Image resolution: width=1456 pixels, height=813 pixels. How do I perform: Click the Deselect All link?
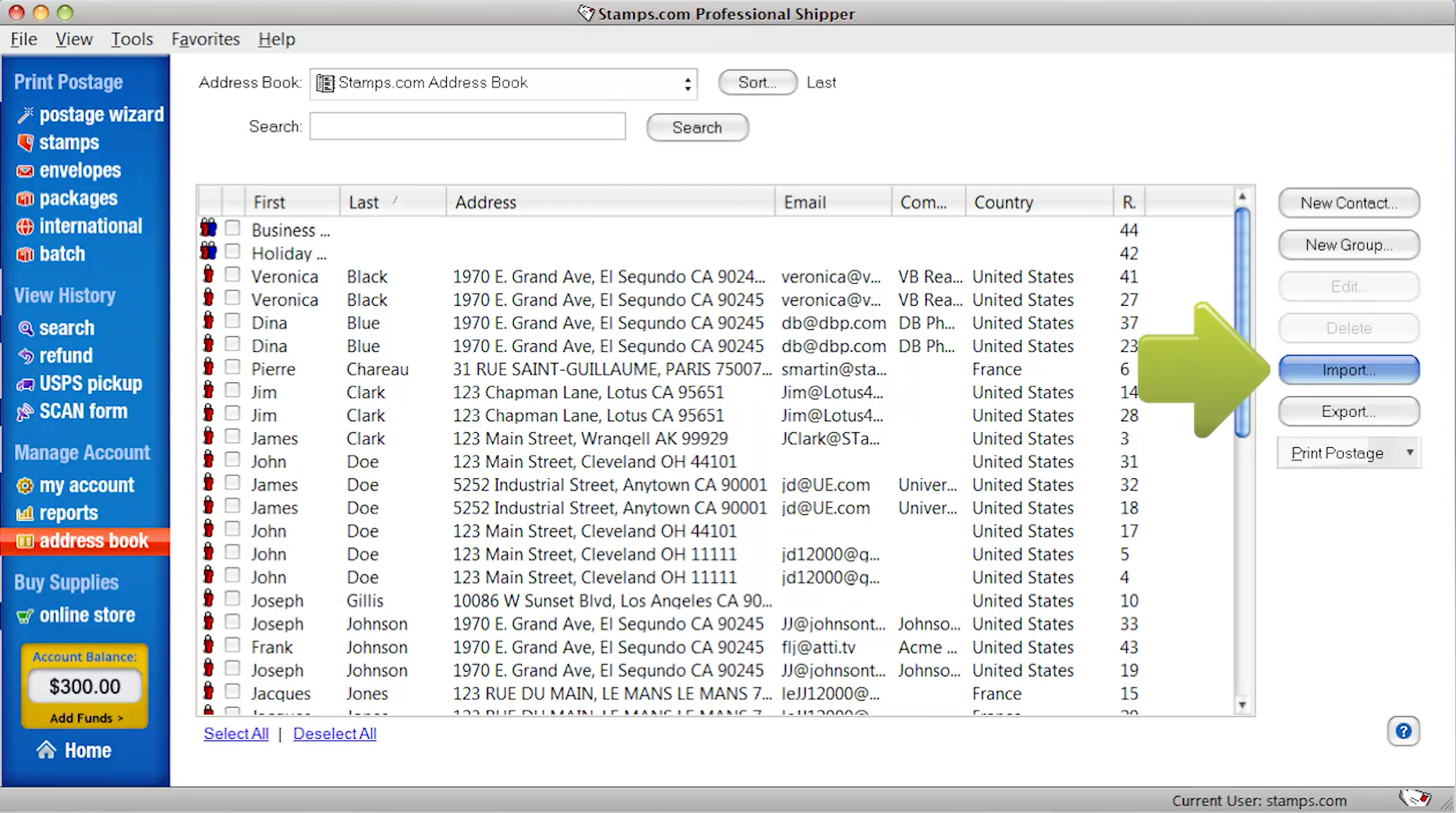(335, 733)
